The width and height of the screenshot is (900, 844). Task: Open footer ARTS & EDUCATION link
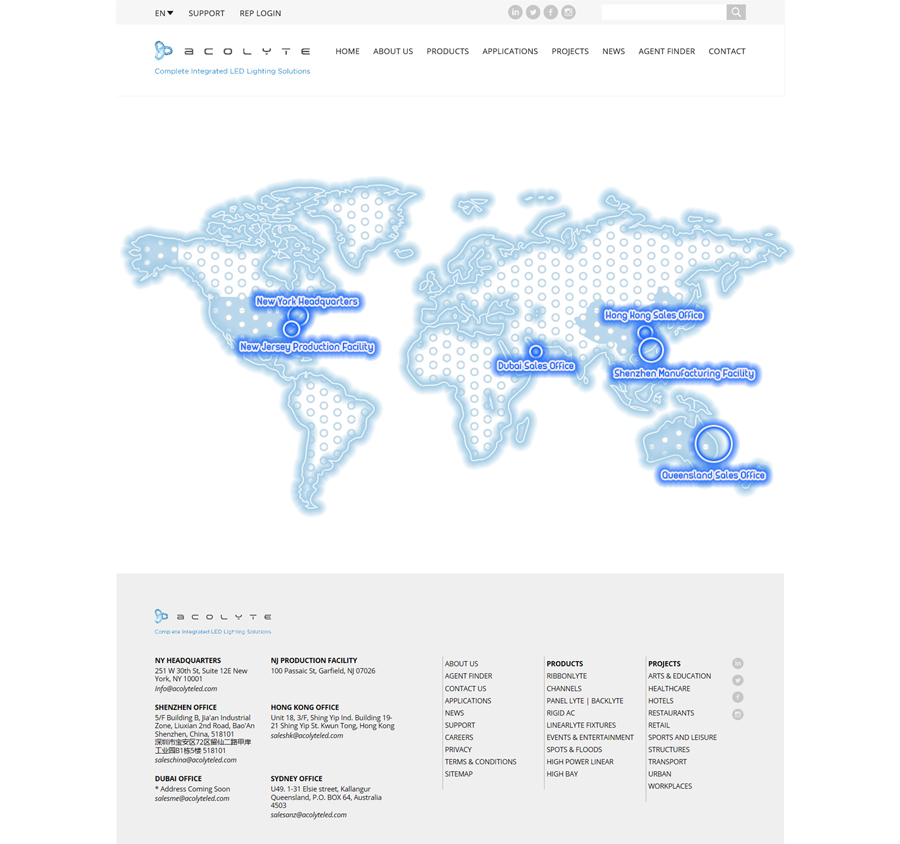click(680, 676)
